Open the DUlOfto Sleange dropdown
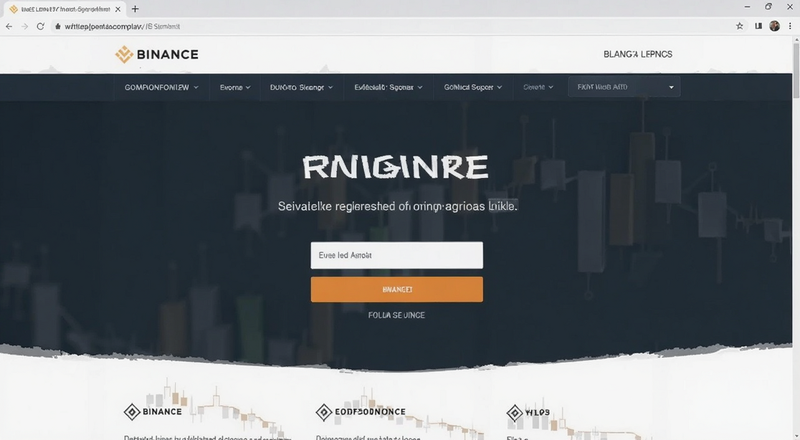Screen dimensions: 800x440 point(302,87)
